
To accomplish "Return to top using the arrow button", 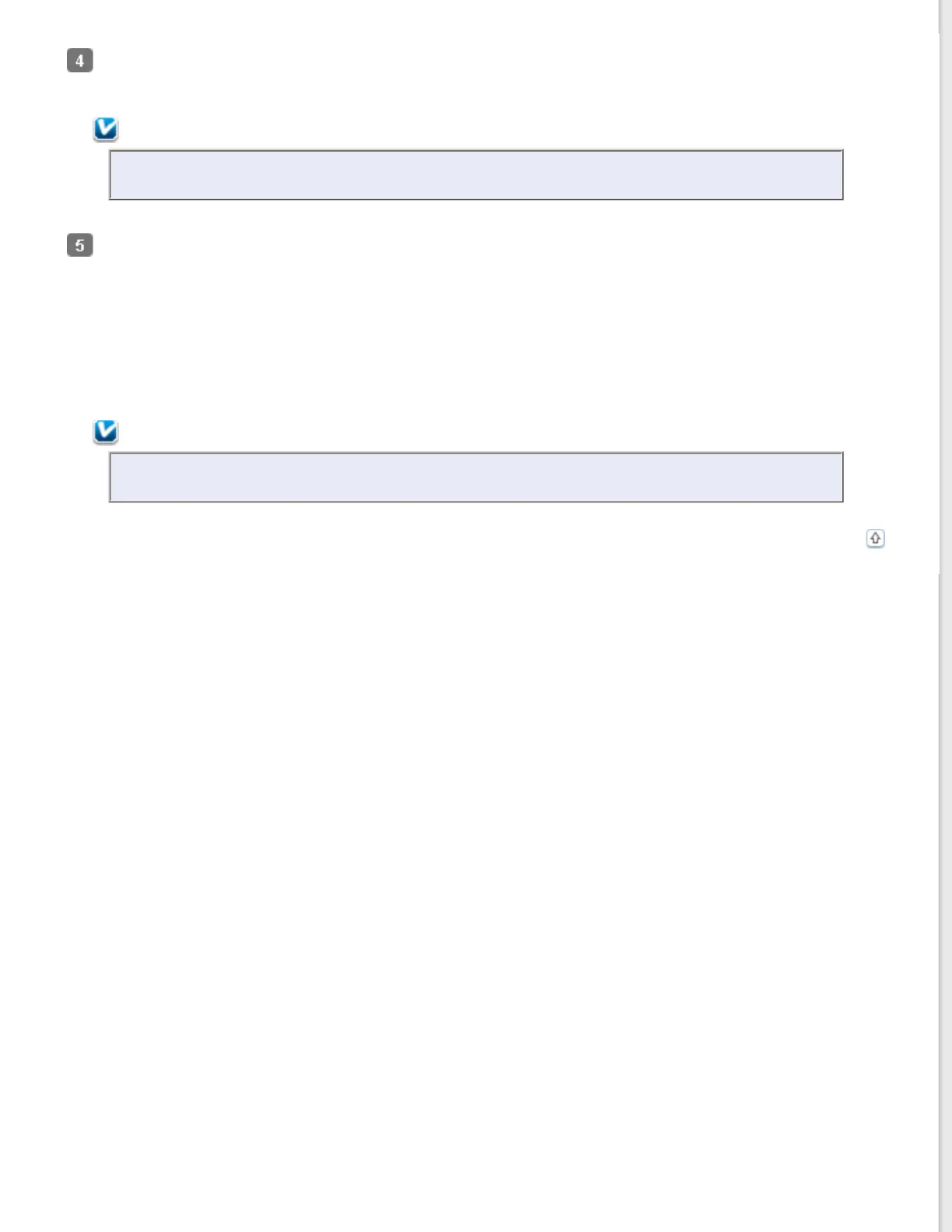I will coord(875,538).
